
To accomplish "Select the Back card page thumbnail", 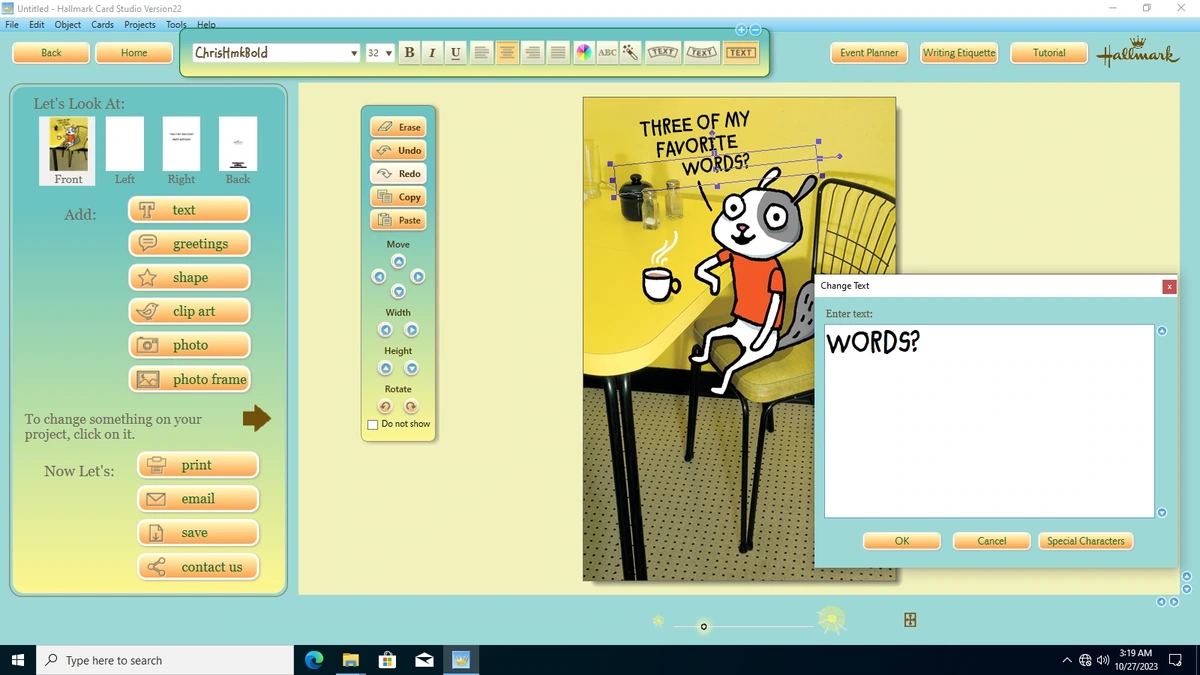I will (x=238, y=144).
